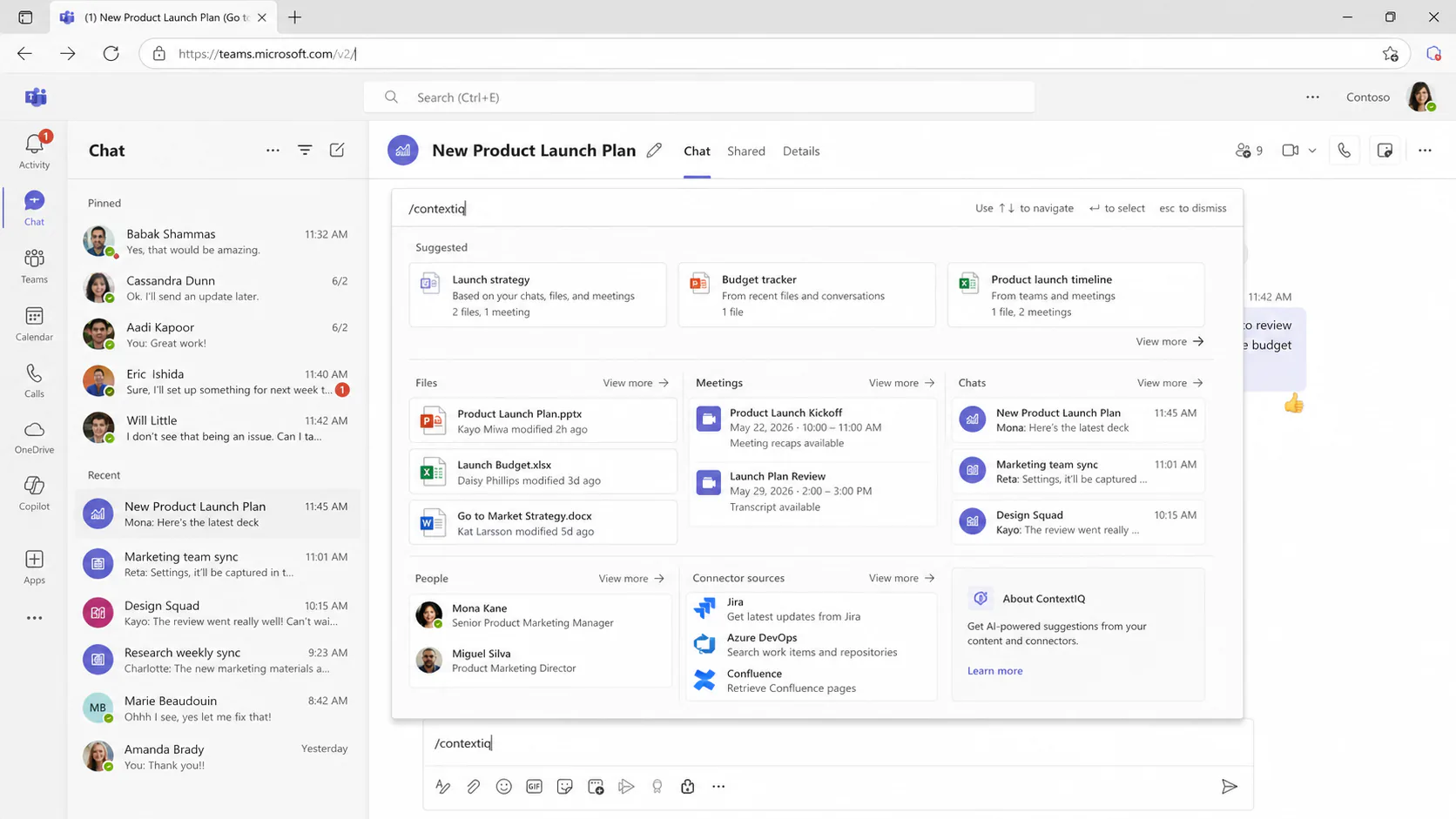Edit the chat name with pencil icon

click(654, 151)
